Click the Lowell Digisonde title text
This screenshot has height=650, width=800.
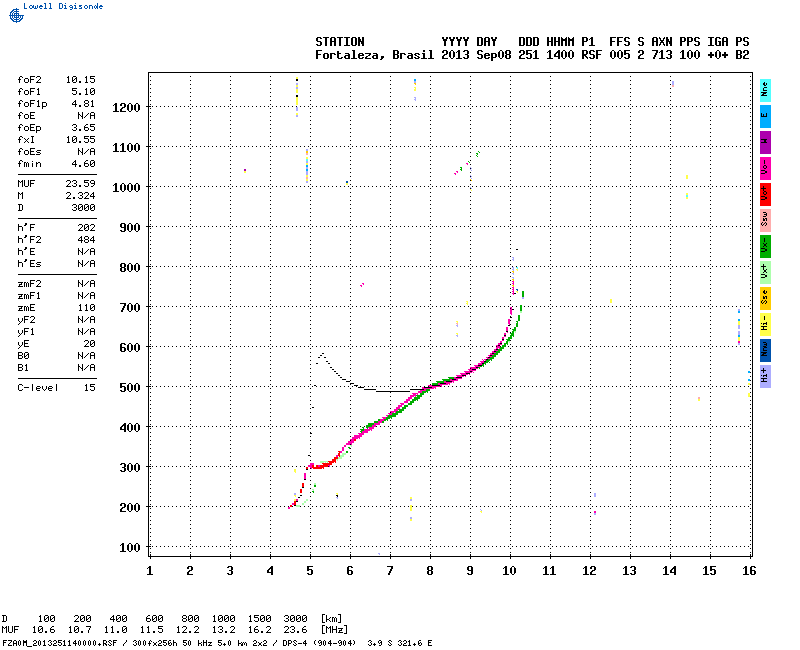click(63, 6)
